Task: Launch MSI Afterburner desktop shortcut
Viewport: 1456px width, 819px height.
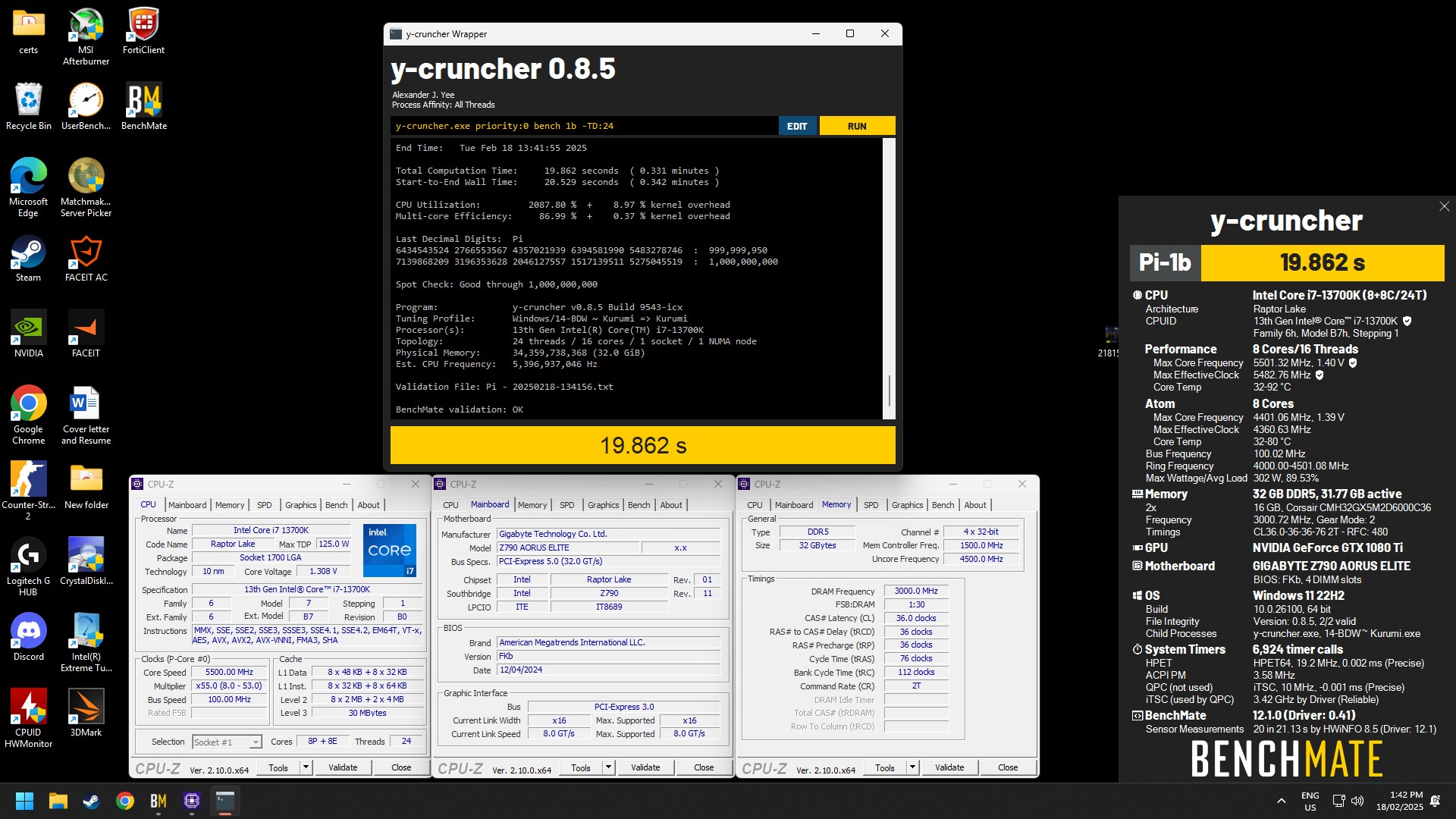Action: (x=86, y=36)
